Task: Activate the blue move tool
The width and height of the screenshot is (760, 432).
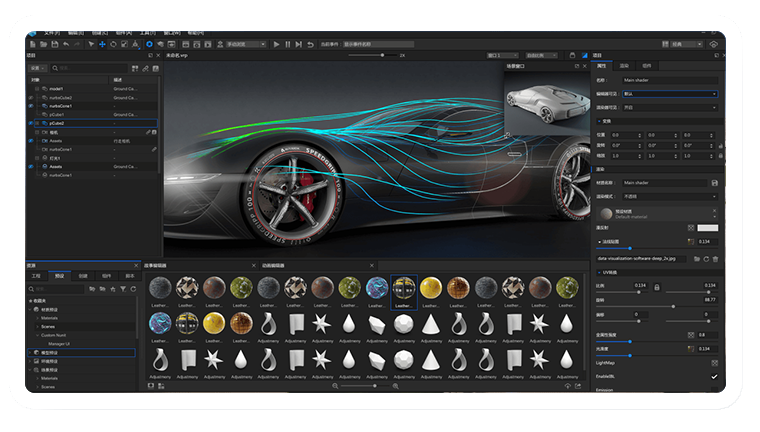Action: [102, 44]
